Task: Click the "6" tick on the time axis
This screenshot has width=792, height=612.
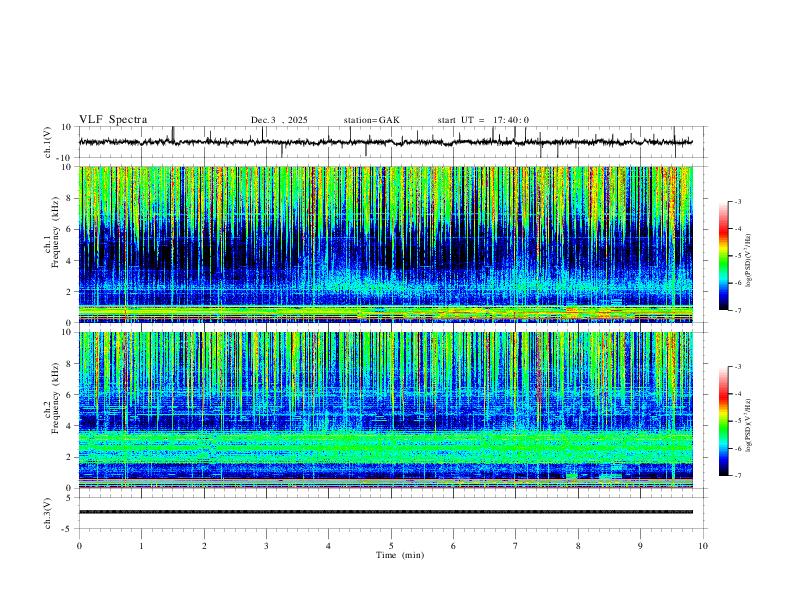Action: tap(453, 546)
